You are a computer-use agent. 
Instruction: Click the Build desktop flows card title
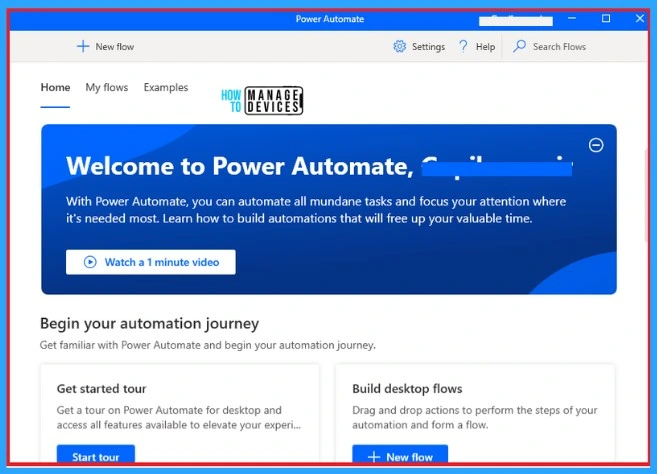coord(407,389)
